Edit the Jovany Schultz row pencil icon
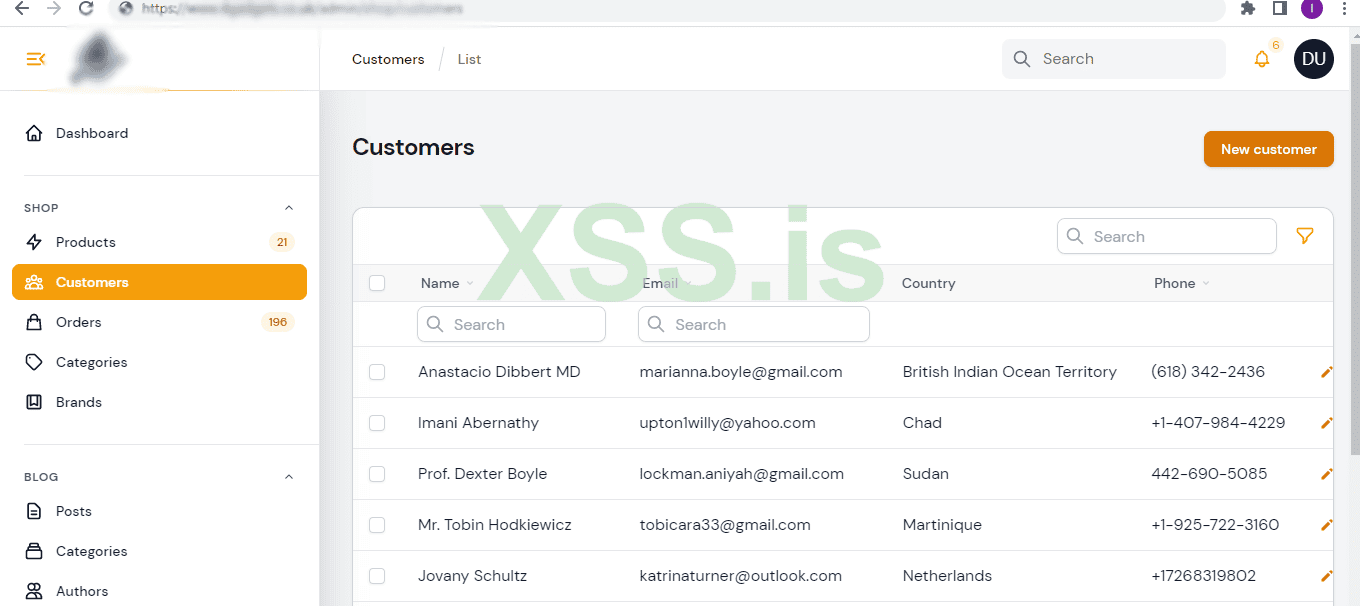Screen dimensions: 1360x606 coord(1327,576)
